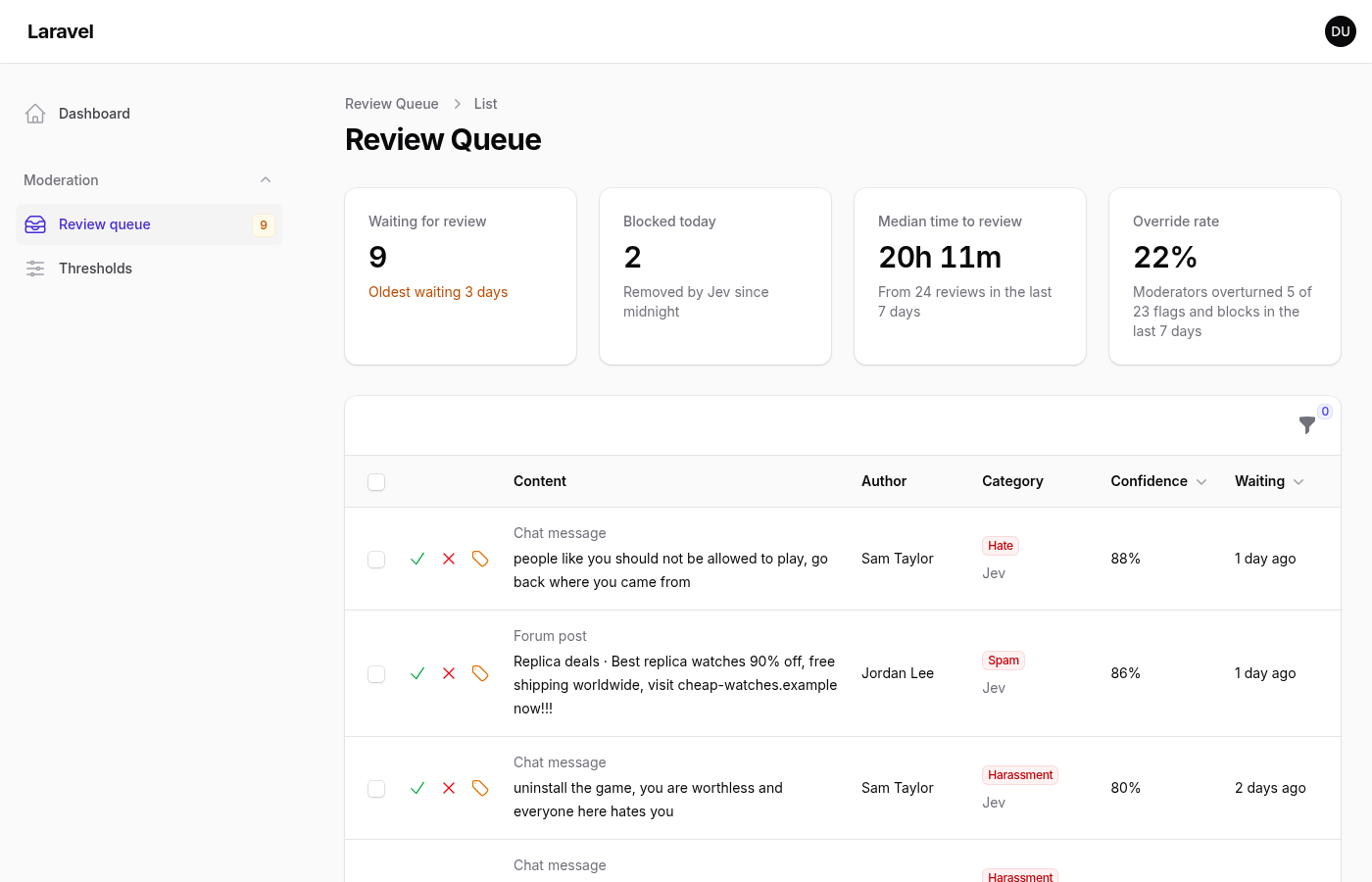Approve the Replica deals forum post
Viewport: 1372px width, 882px height.
tap(417, 673)
